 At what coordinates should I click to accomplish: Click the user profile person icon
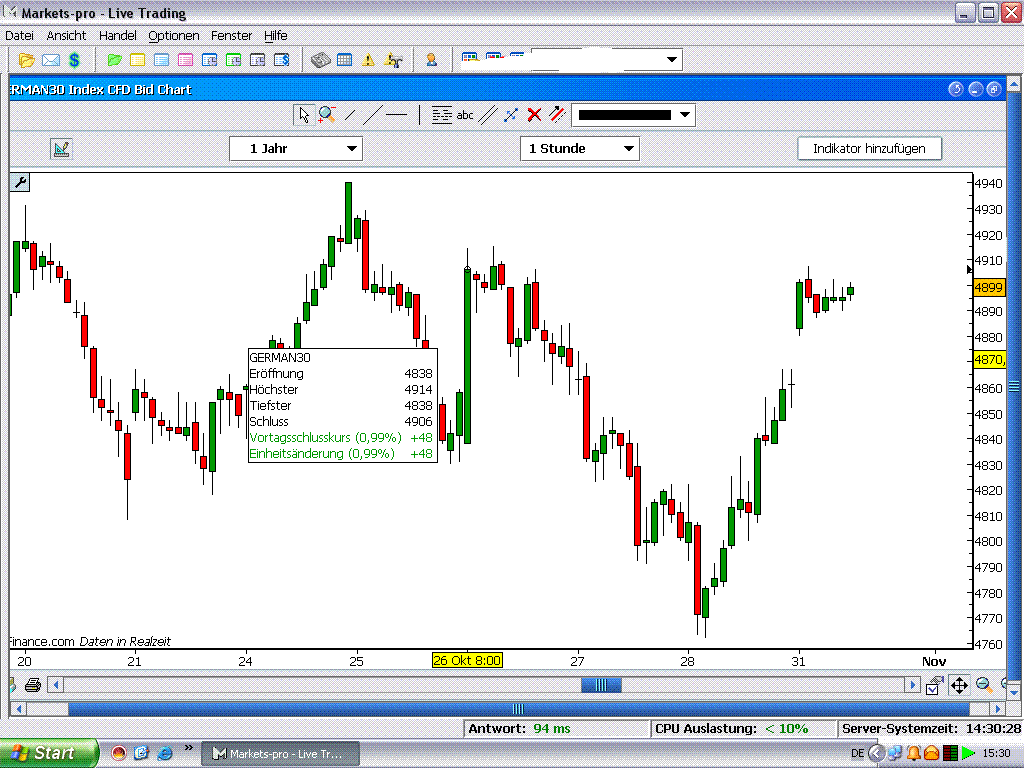click(431, 60)
